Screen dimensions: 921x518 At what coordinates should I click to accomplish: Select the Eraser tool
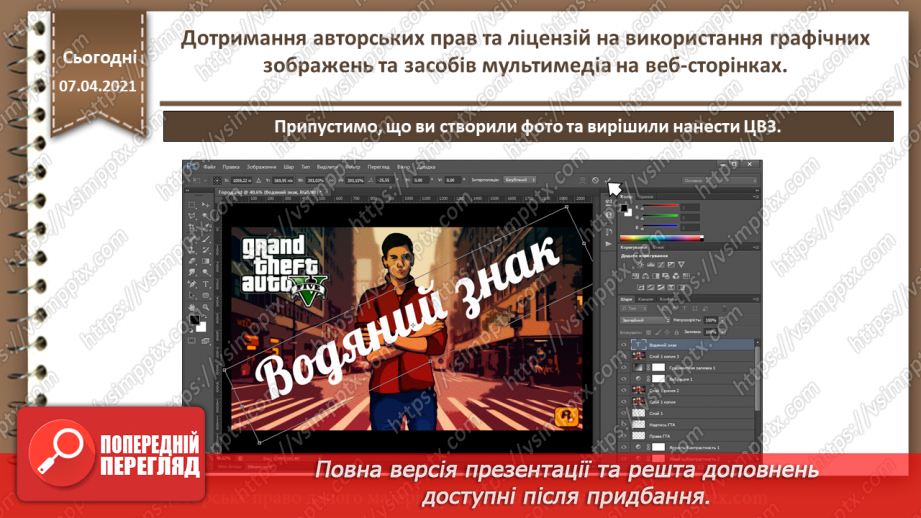pyautogui.click(x=191, y=261)
